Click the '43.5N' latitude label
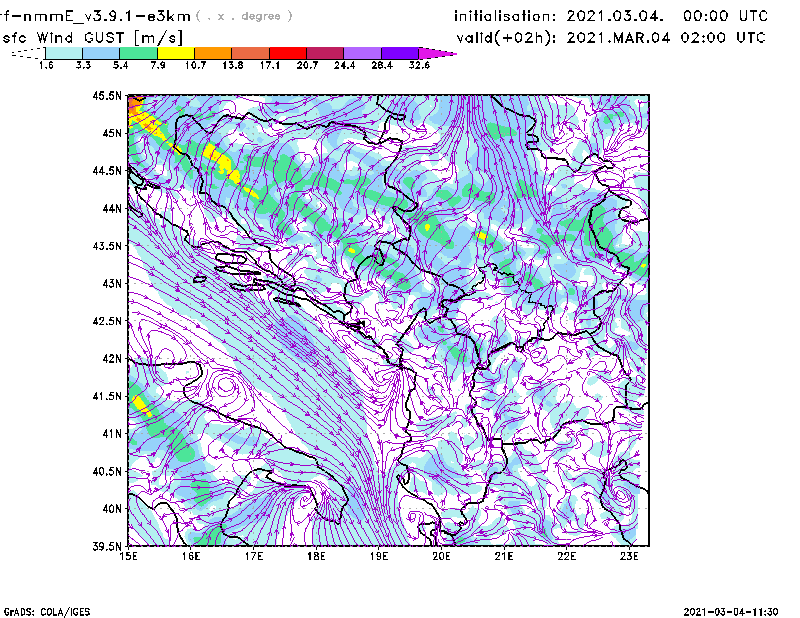The image size is (800, 618). (107, 245)
